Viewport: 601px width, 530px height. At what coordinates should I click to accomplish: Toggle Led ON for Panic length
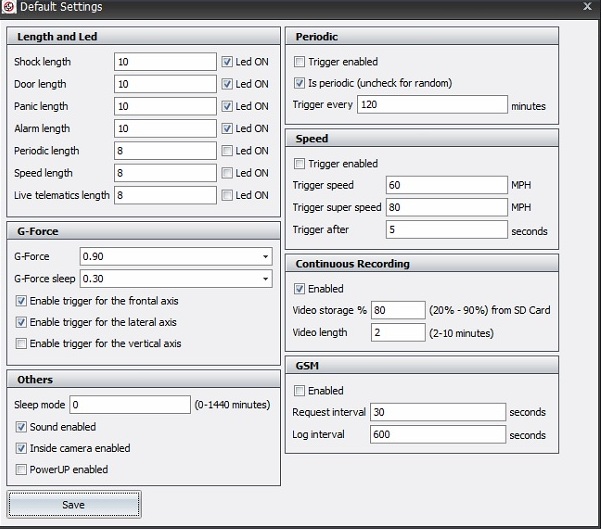(x=227, y=106)
